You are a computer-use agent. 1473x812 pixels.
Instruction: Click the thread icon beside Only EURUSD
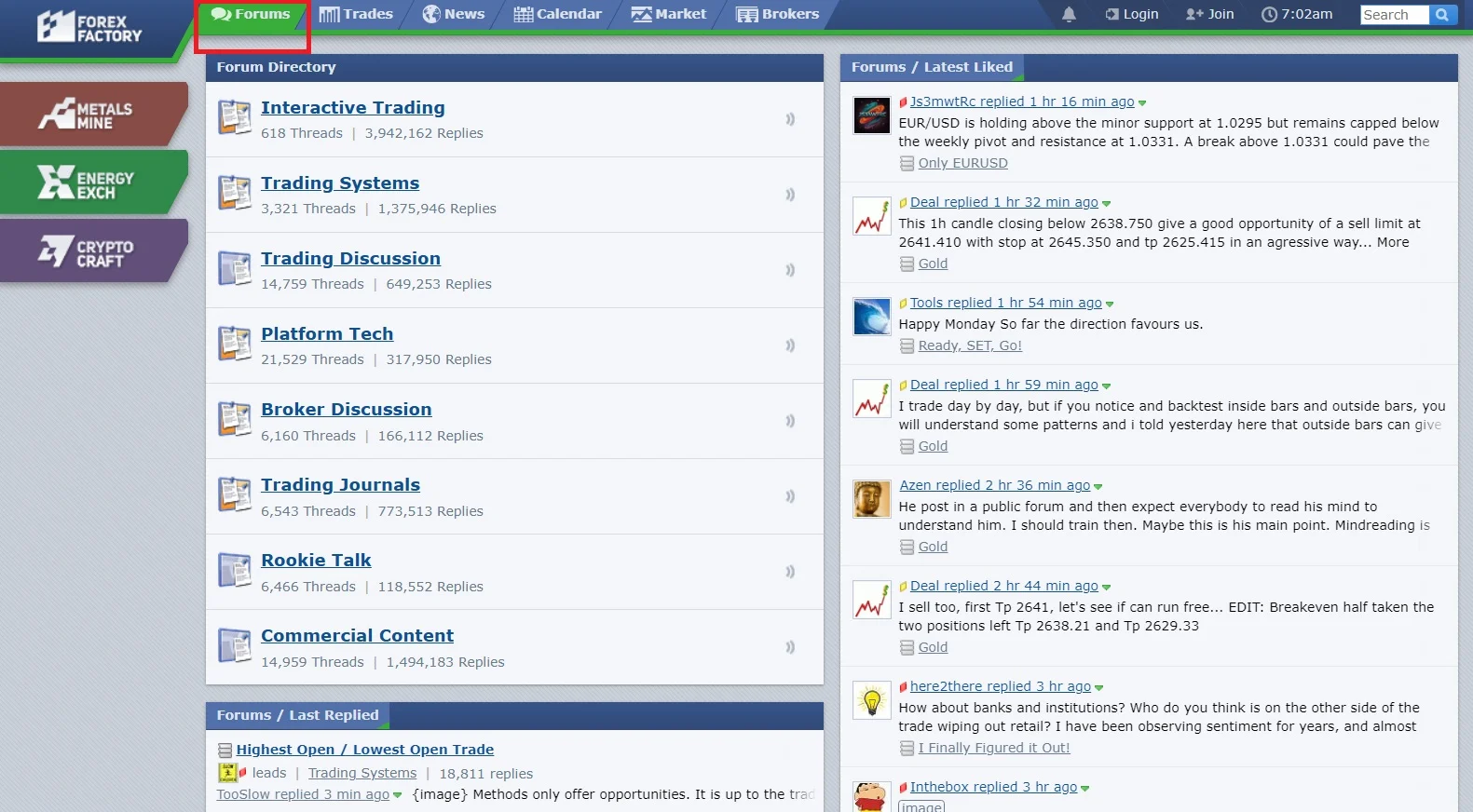907,164
